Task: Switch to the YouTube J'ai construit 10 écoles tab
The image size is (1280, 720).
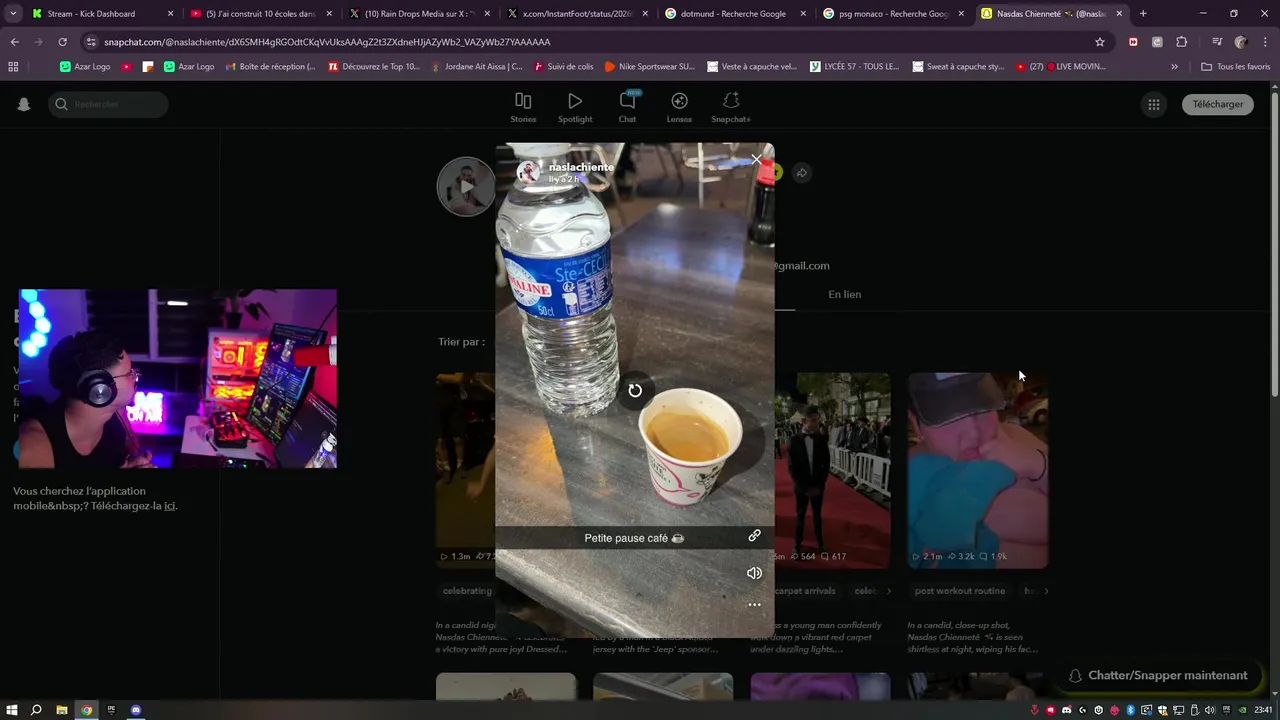Action: 260,14
